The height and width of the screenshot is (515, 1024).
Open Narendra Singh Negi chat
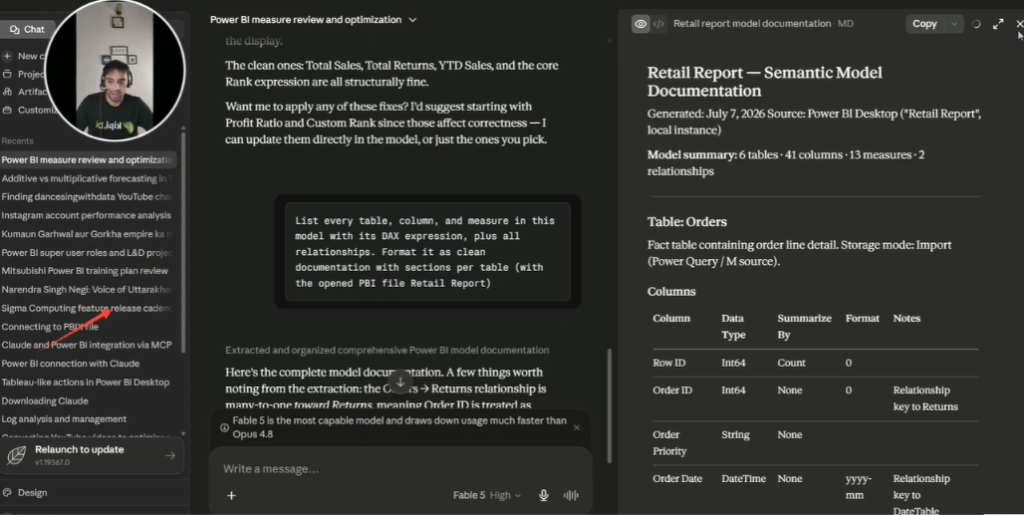88,289
